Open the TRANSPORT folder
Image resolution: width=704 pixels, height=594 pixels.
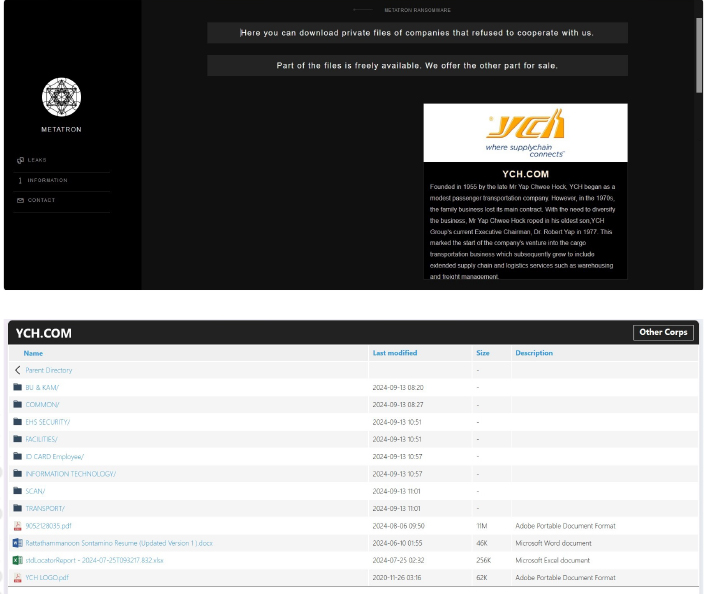click(x=45, y=508)
